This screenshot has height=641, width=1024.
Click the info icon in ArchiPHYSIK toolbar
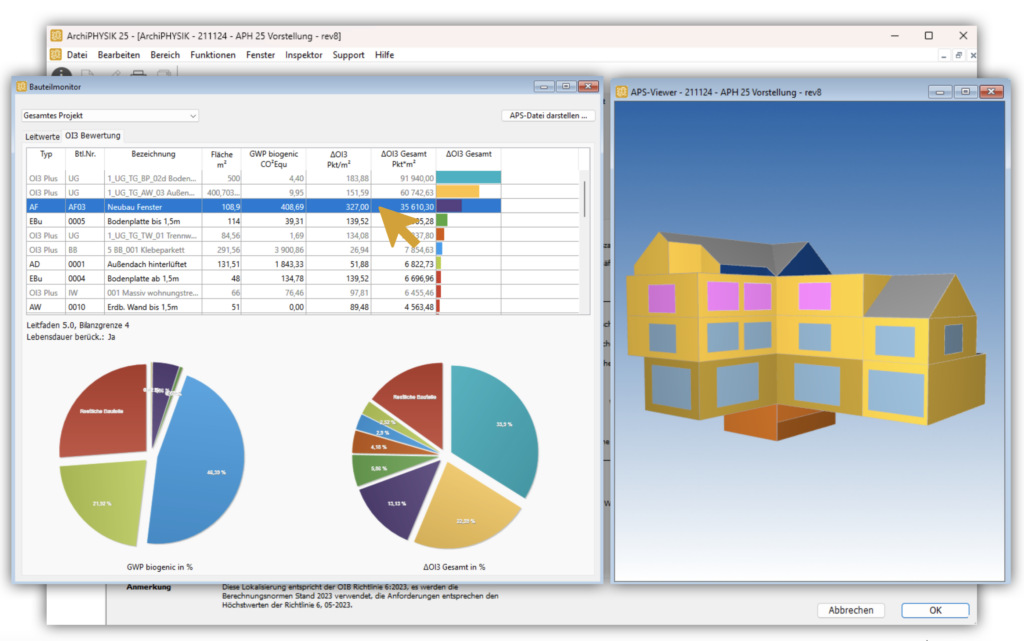point(61,74)
